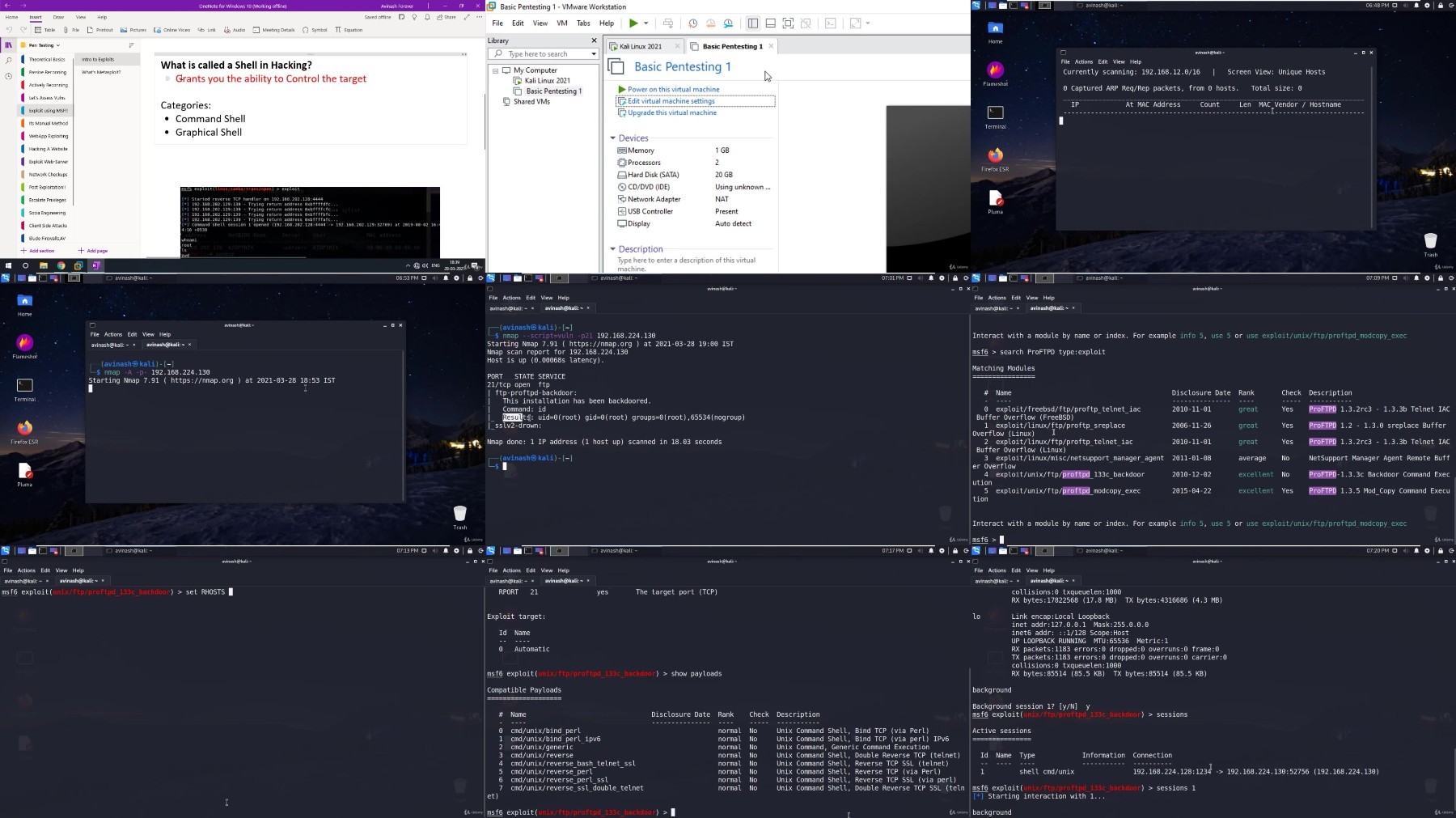
Task: Click the Its Manual Method section
Action: (48, 123)
